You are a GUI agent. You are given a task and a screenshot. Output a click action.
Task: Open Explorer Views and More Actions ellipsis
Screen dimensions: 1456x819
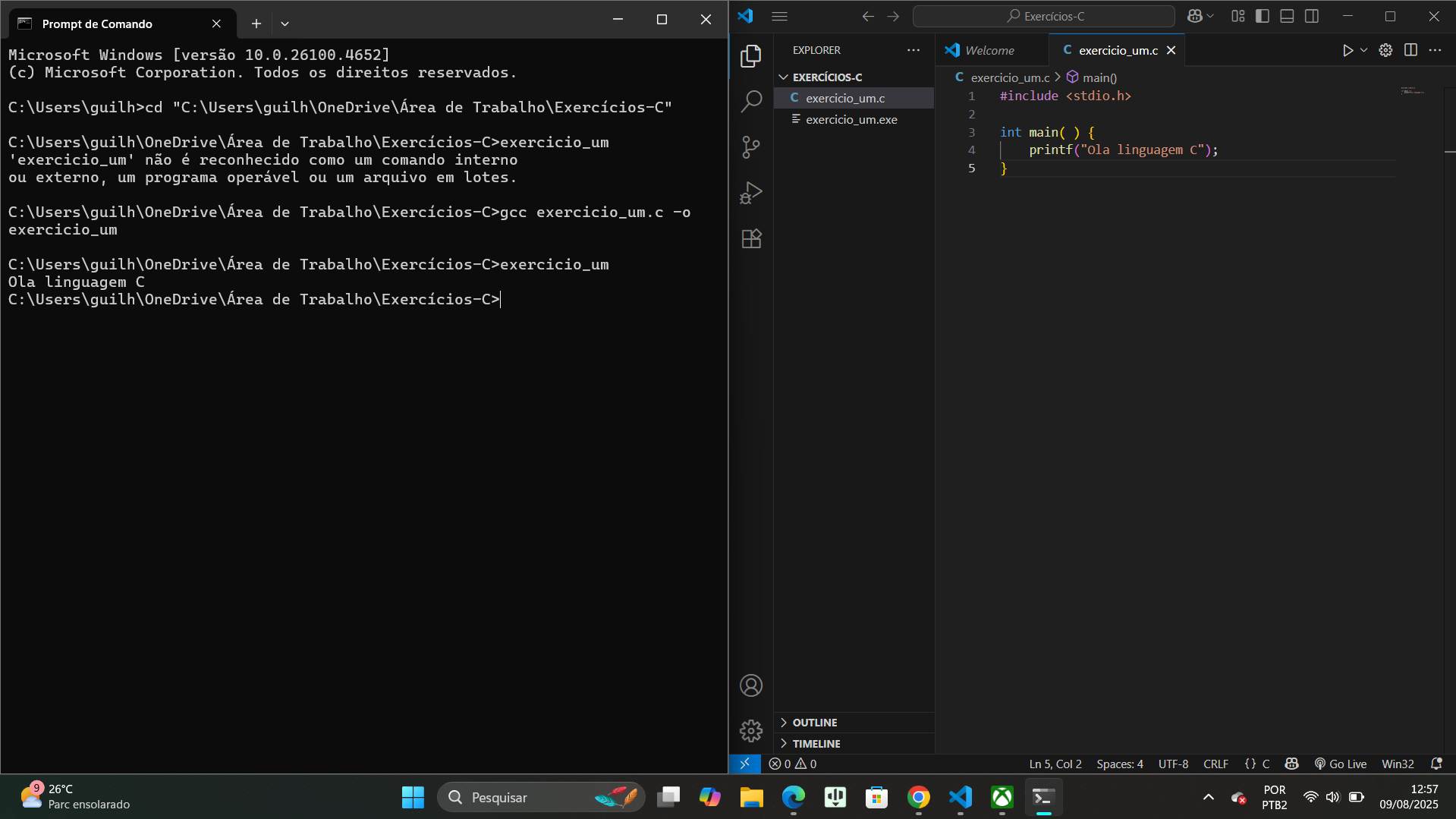(x=914, y=50)
